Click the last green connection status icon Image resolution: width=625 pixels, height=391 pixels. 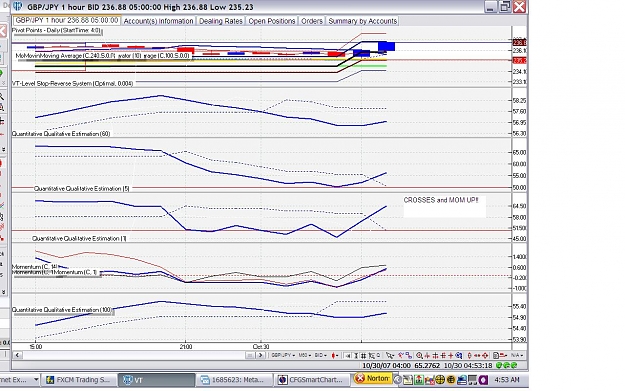tap(514, 365)
